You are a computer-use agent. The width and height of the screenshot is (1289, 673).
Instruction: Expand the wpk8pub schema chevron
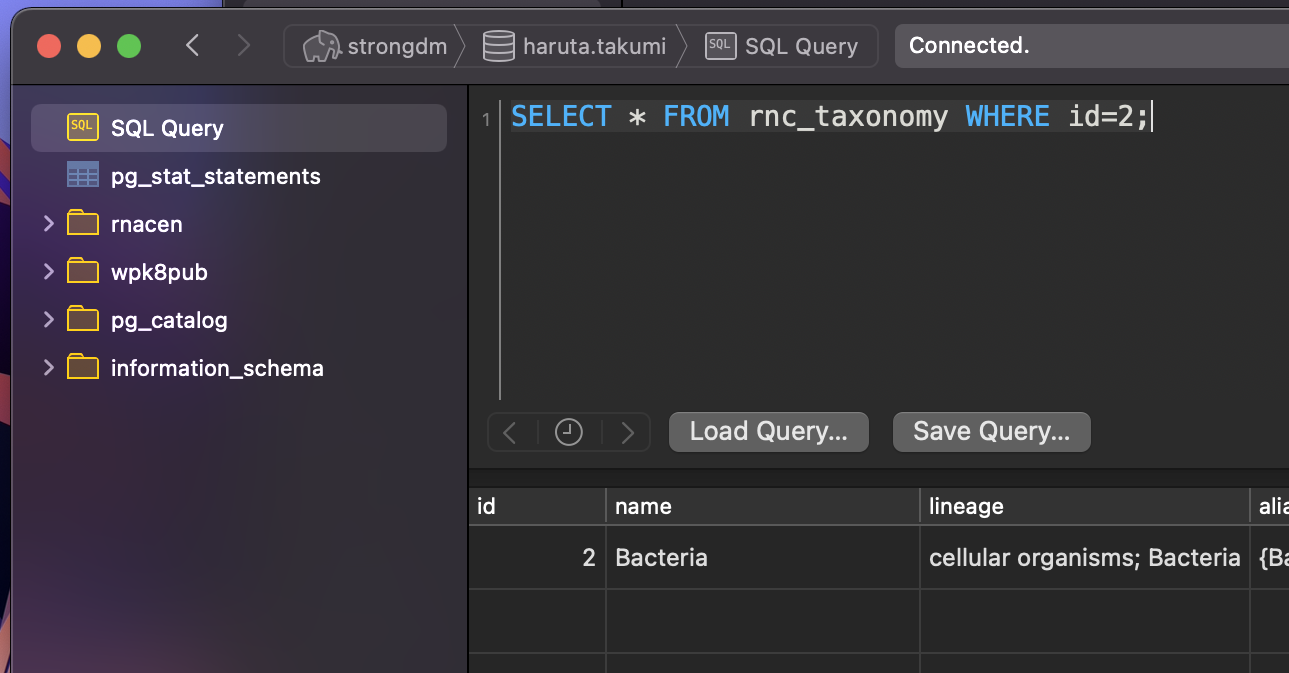(x=49, y=271)
